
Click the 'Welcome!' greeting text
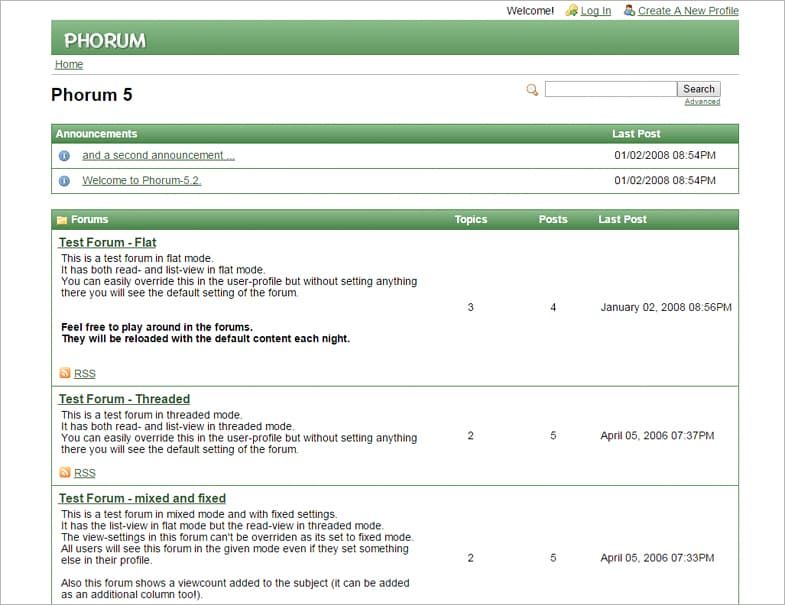coord(530,11)
